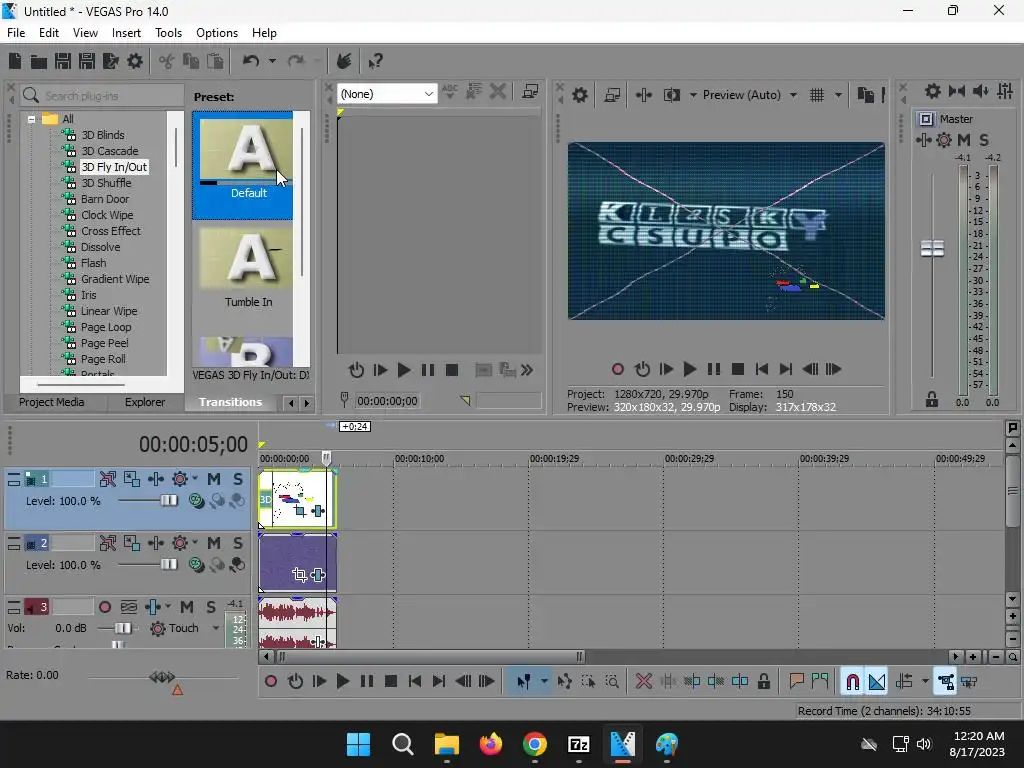1024x768 pixels.
Task: Open project Properties gear in main toolbar
Action: coord(135,61)
